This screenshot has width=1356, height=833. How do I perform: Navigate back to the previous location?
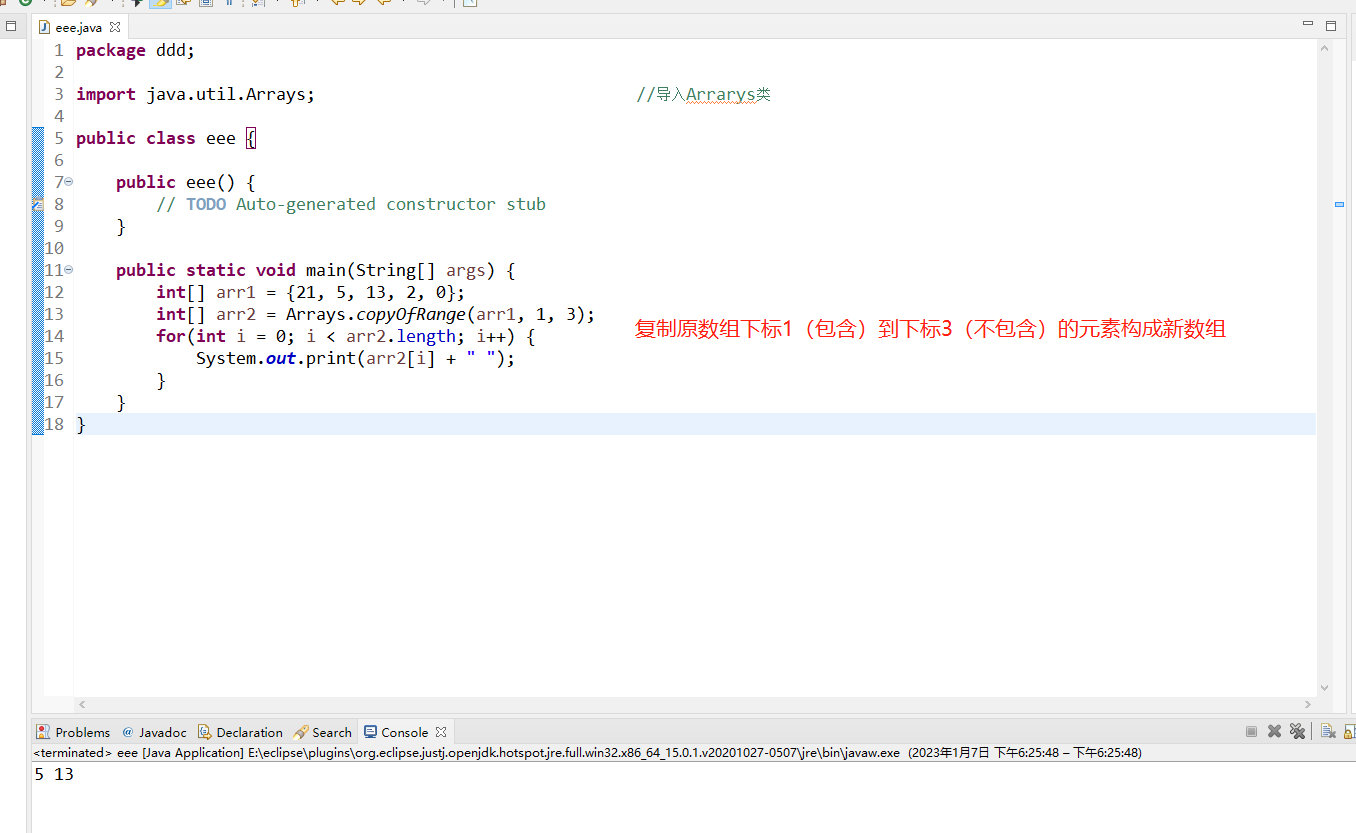384,4
